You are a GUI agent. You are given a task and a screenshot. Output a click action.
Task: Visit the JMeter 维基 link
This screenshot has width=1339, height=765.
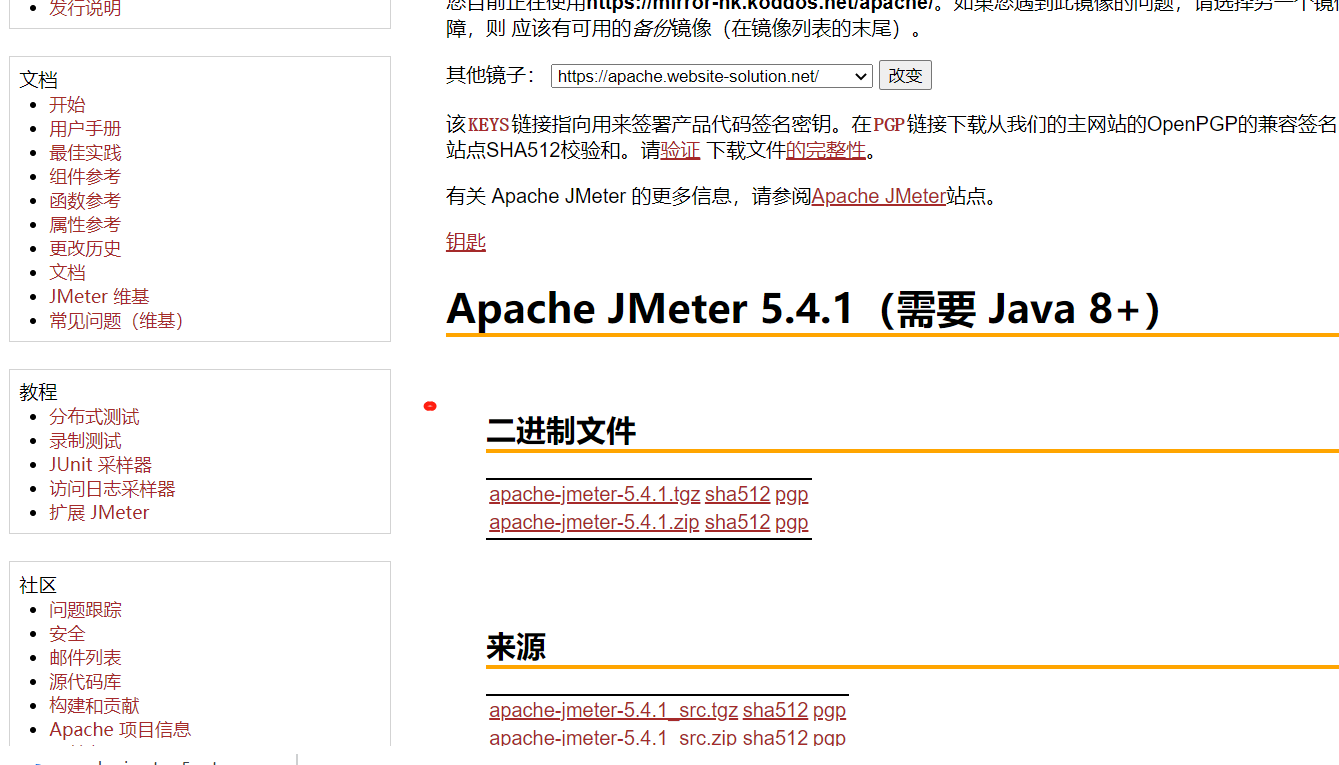click(99, 296)
